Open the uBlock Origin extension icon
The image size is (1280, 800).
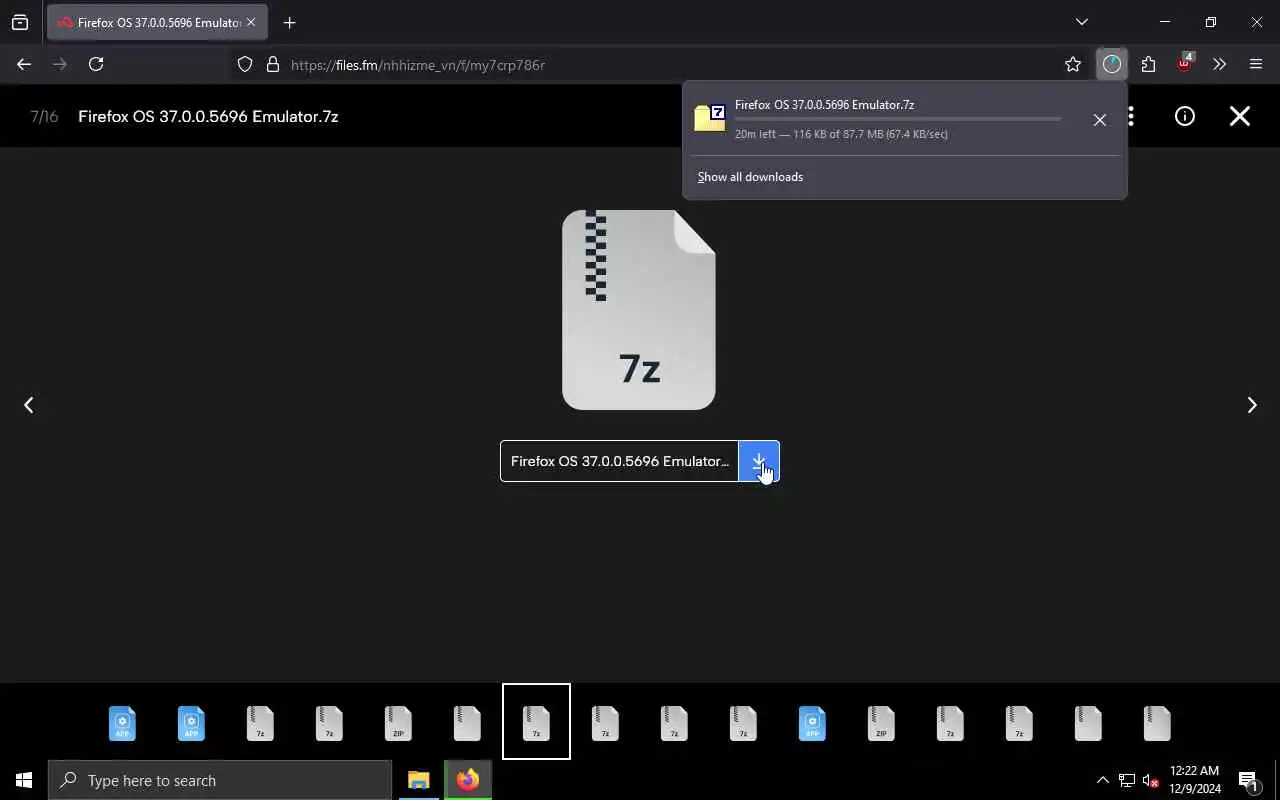[x=1184, y=63]
